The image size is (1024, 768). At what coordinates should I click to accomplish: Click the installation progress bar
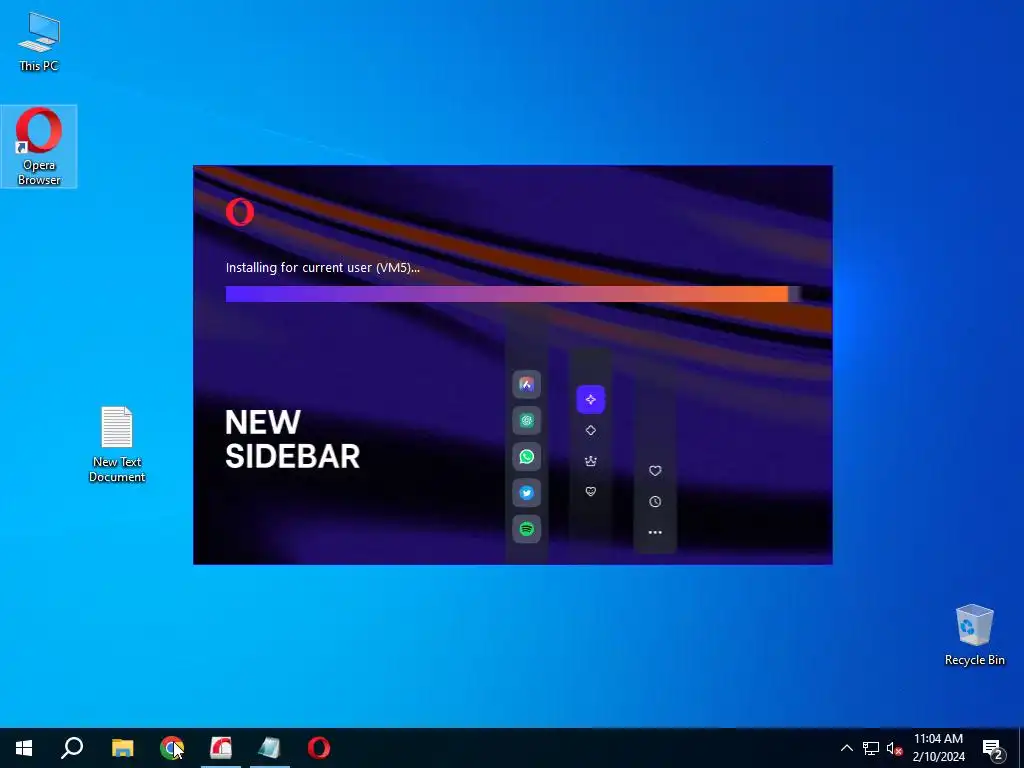pyautogui.click(x=513, y=294)
